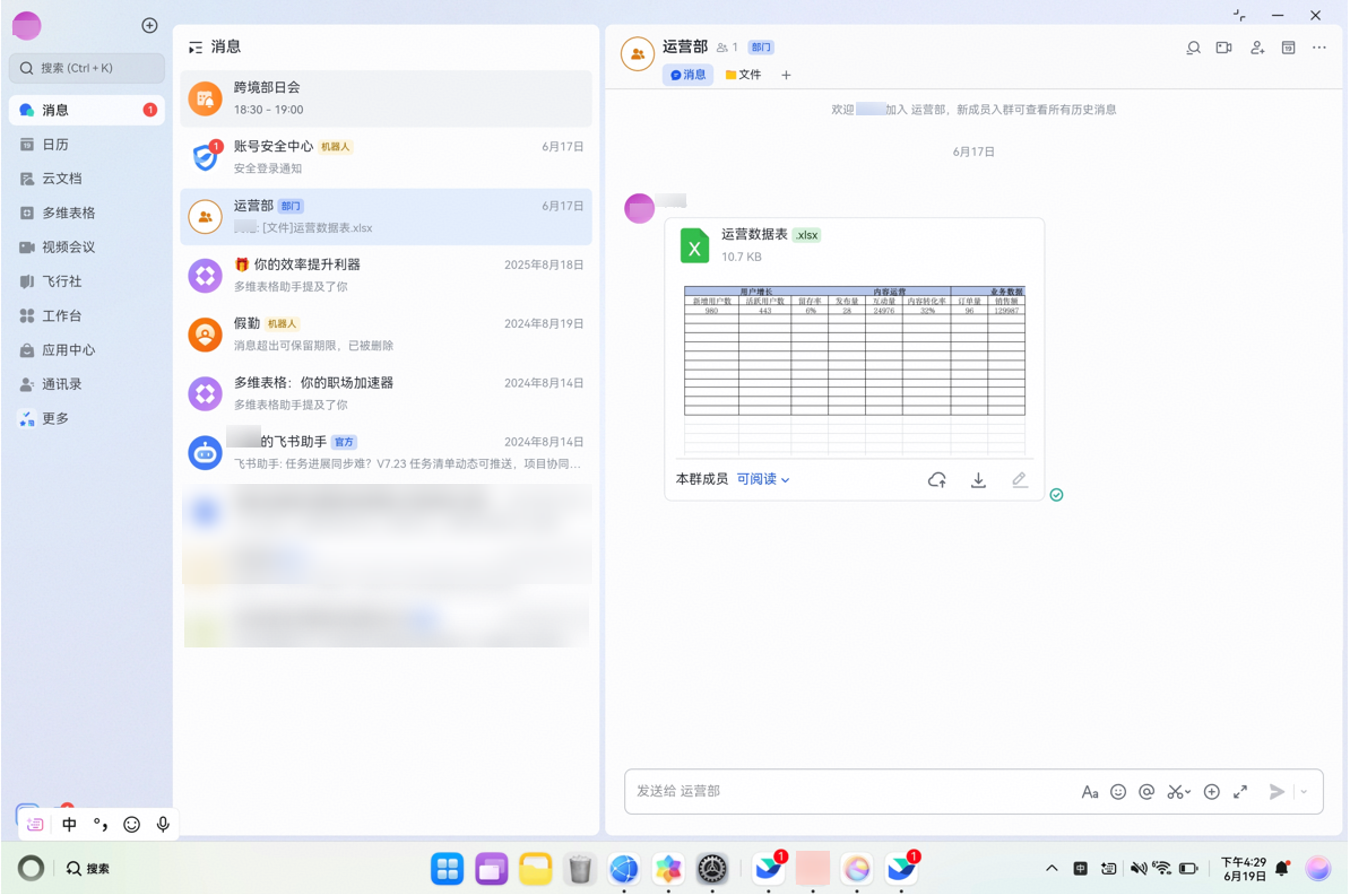1348x894 pixels.
Task: Focus the 发送给 运营部 message input
Action: [x=850, y=791]
